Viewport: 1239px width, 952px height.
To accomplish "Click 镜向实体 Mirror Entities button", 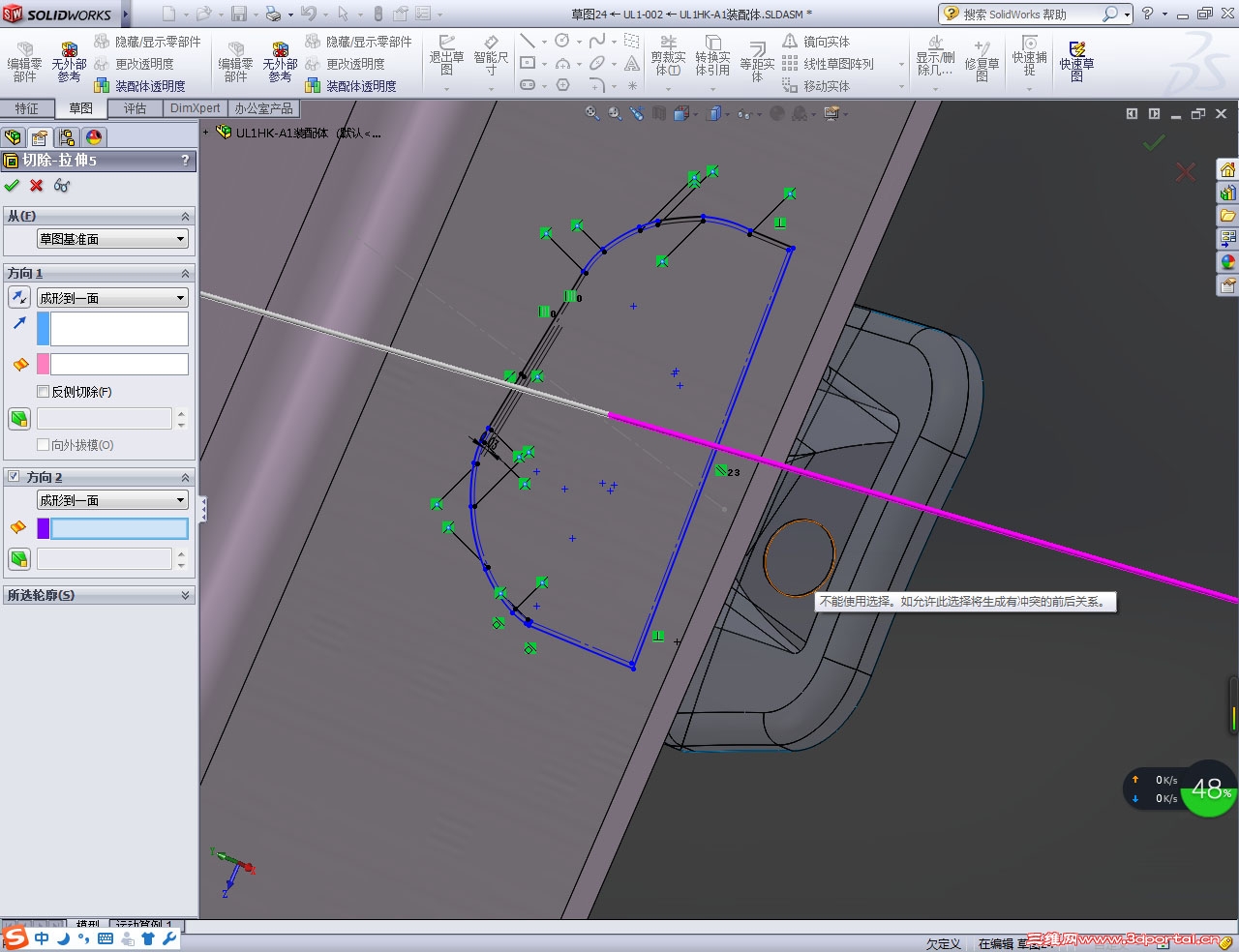I will (x=816, y=42).
